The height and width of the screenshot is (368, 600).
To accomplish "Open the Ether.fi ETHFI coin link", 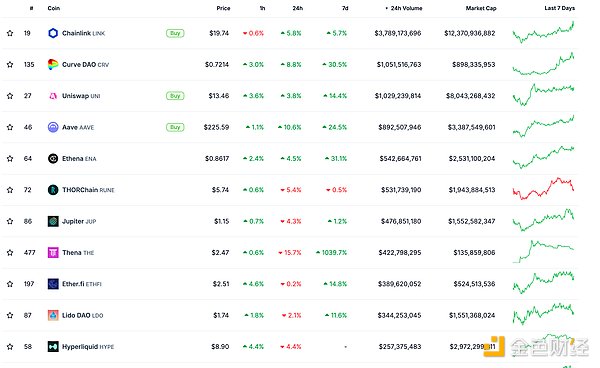I will pyautogui.click(x=82, y=284).
